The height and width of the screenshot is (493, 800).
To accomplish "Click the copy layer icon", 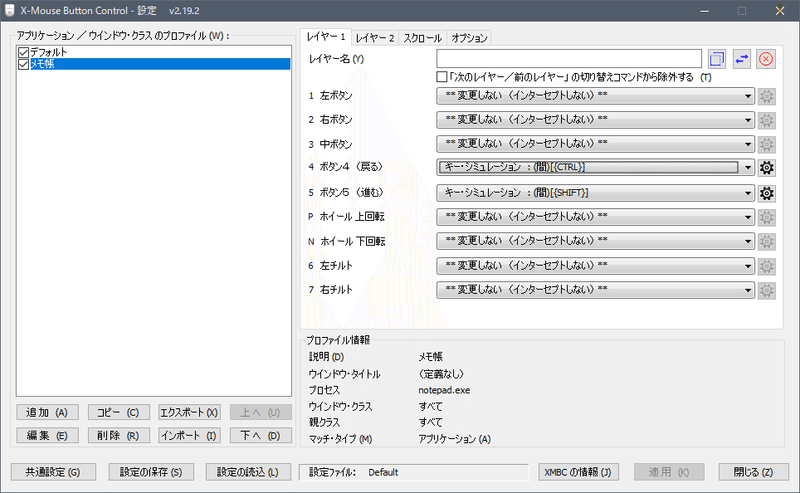I will (717, 59).
